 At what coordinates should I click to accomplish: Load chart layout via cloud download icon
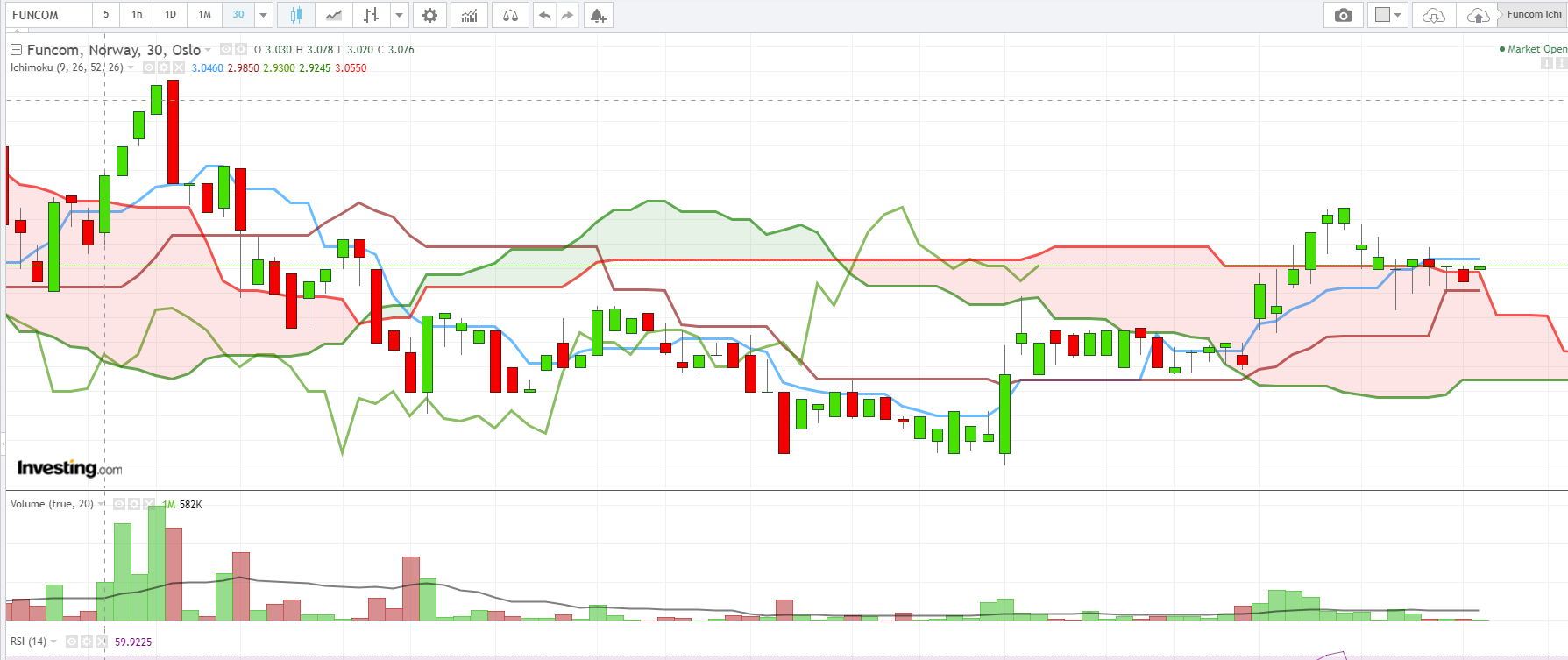coord(1433,15)
